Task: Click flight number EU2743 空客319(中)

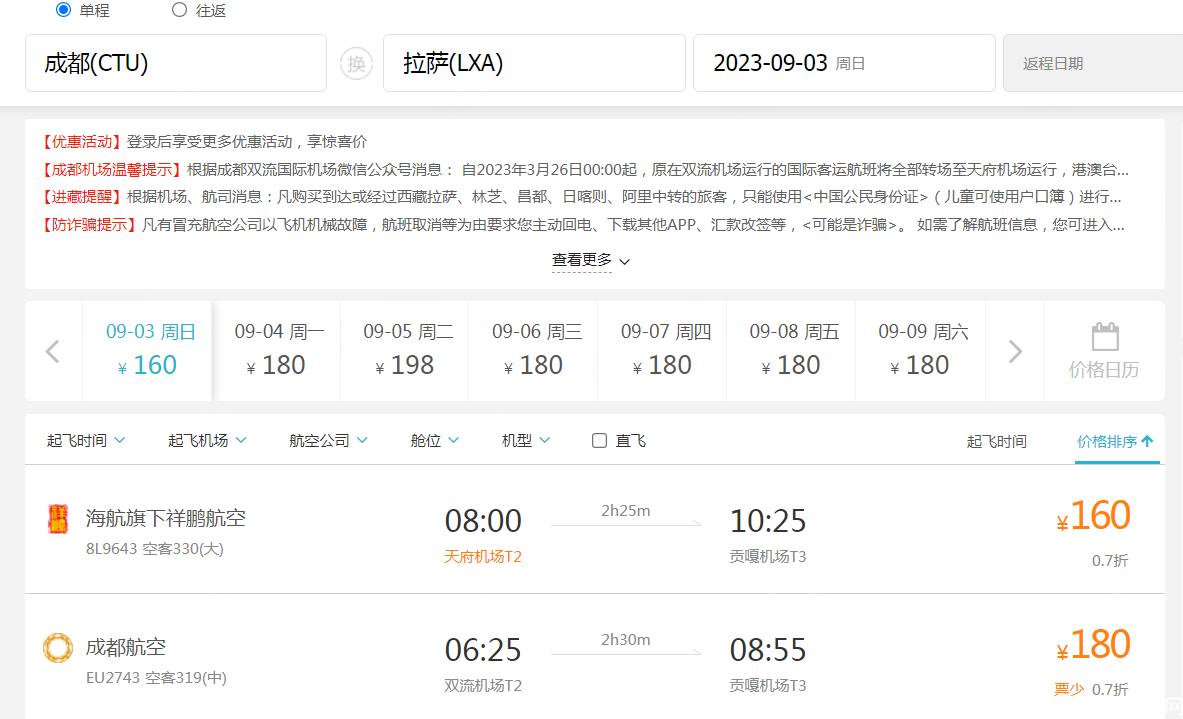Action: click(156, 678)
